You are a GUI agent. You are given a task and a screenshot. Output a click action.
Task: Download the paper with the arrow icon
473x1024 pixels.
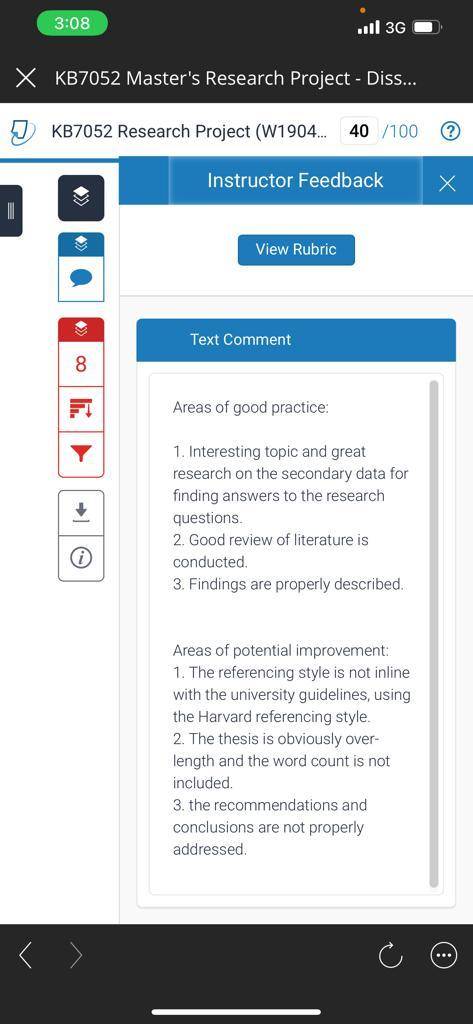(x=81, y=513)
